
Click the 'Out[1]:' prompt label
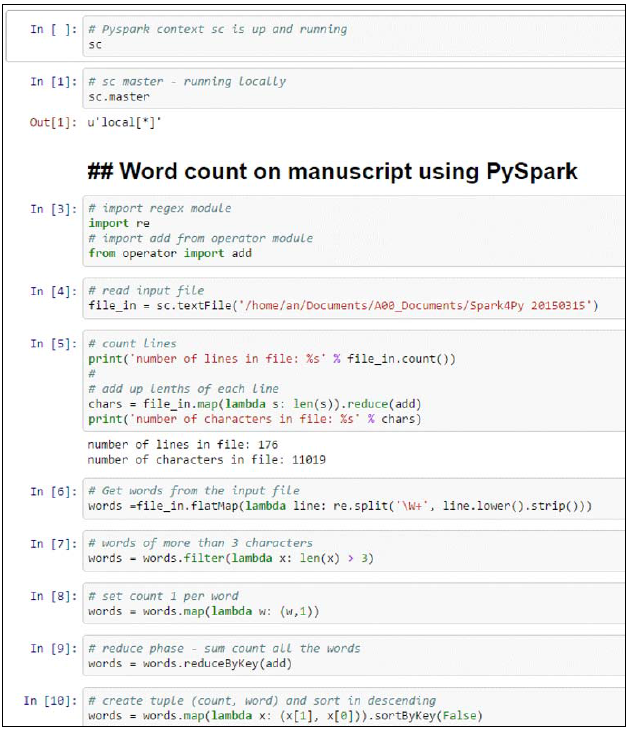[x=53, y=123]
